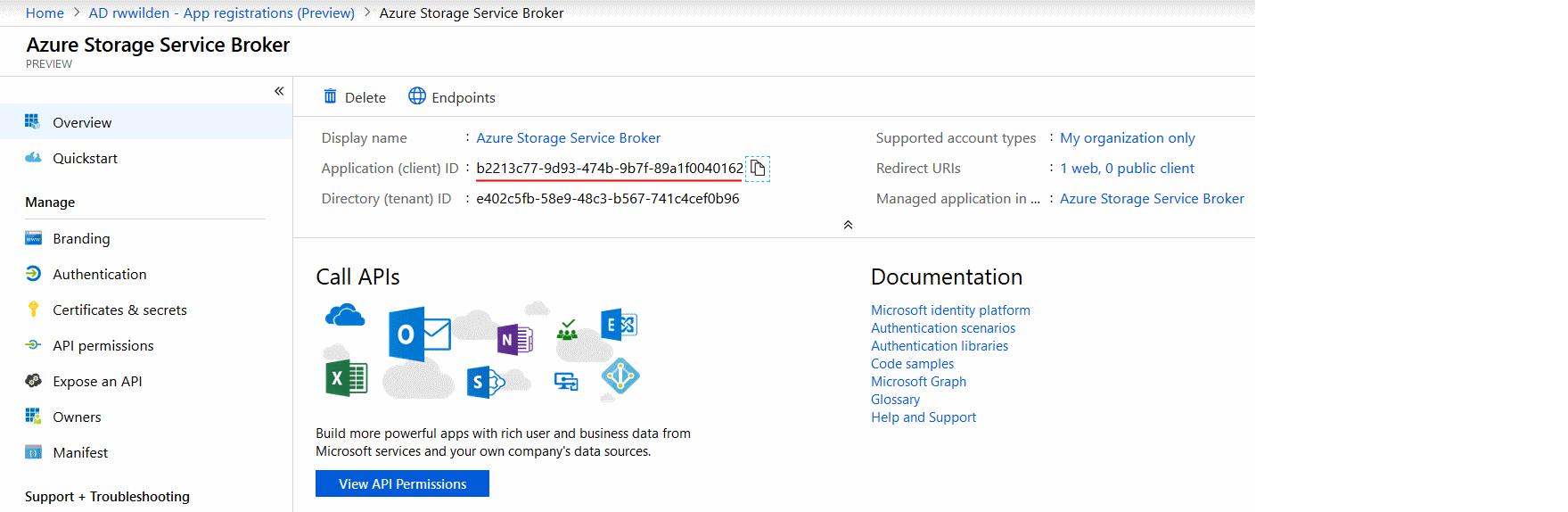Click the Endpoints toolbar button

[x=452, y=96]
